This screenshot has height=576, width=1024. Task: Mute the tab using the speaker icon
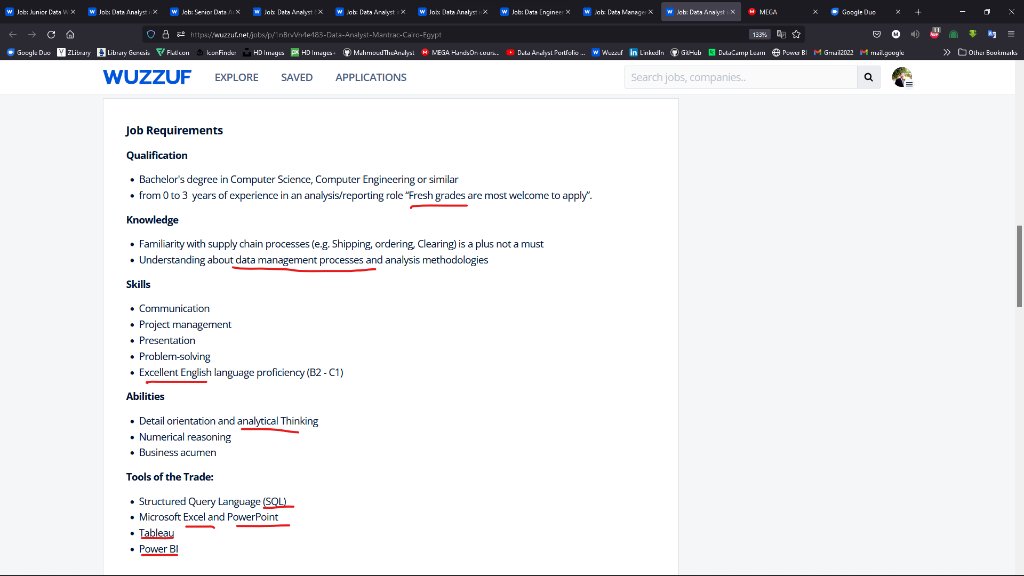coord(915,34)
